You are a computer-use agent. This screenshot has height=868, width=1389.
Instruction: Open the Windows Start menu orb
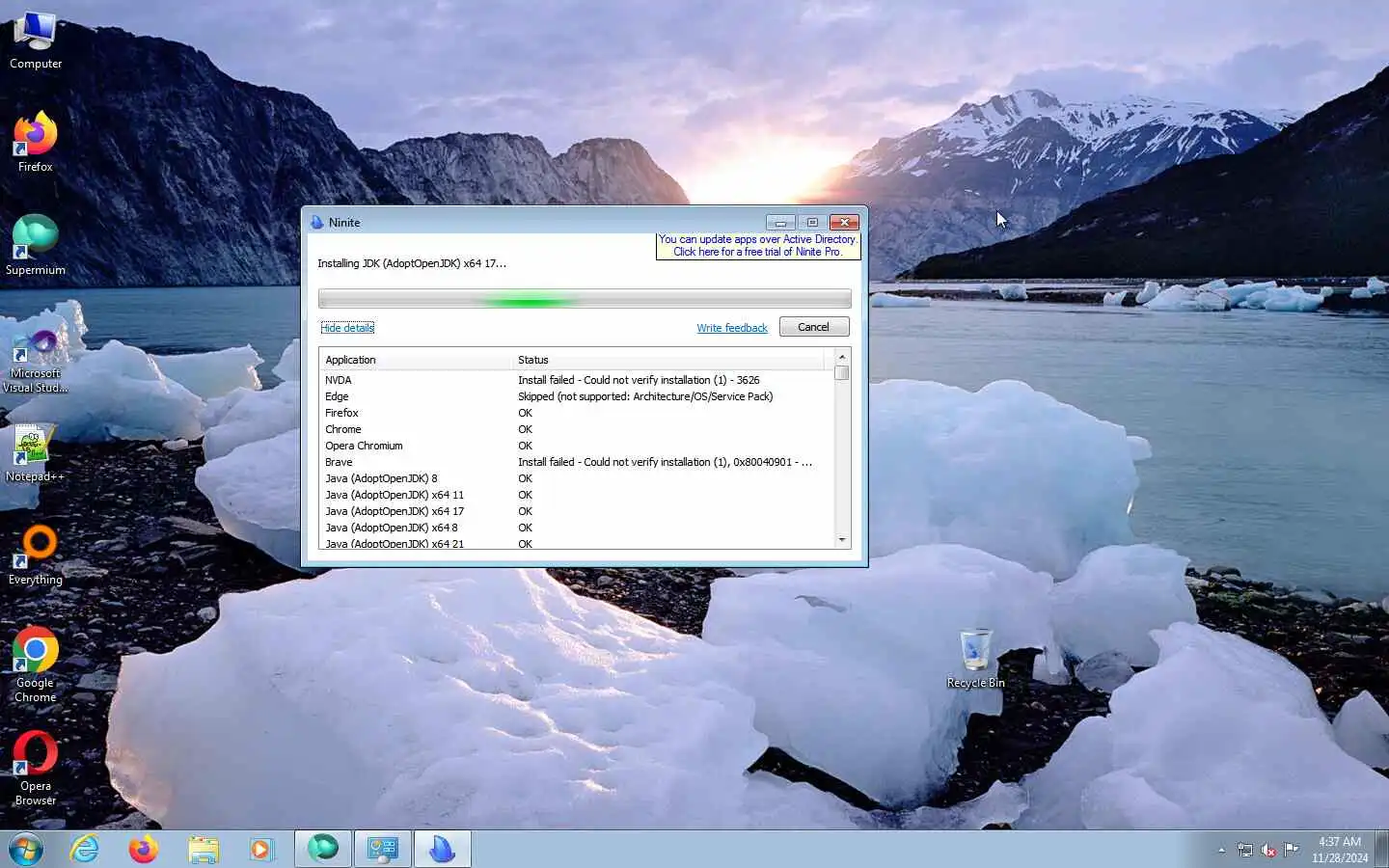pos(26,850)
